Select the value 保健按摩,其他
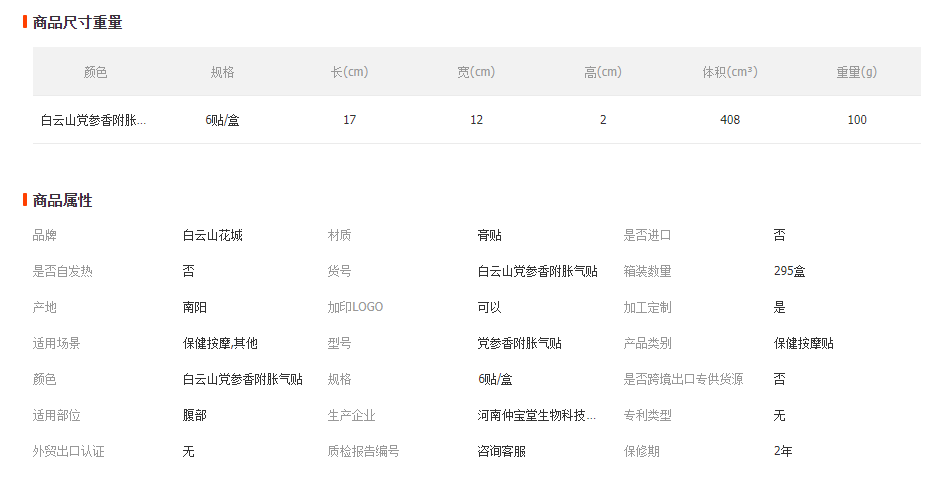Image resolution: width=939 pixels, height=478 pixels. 220,343
